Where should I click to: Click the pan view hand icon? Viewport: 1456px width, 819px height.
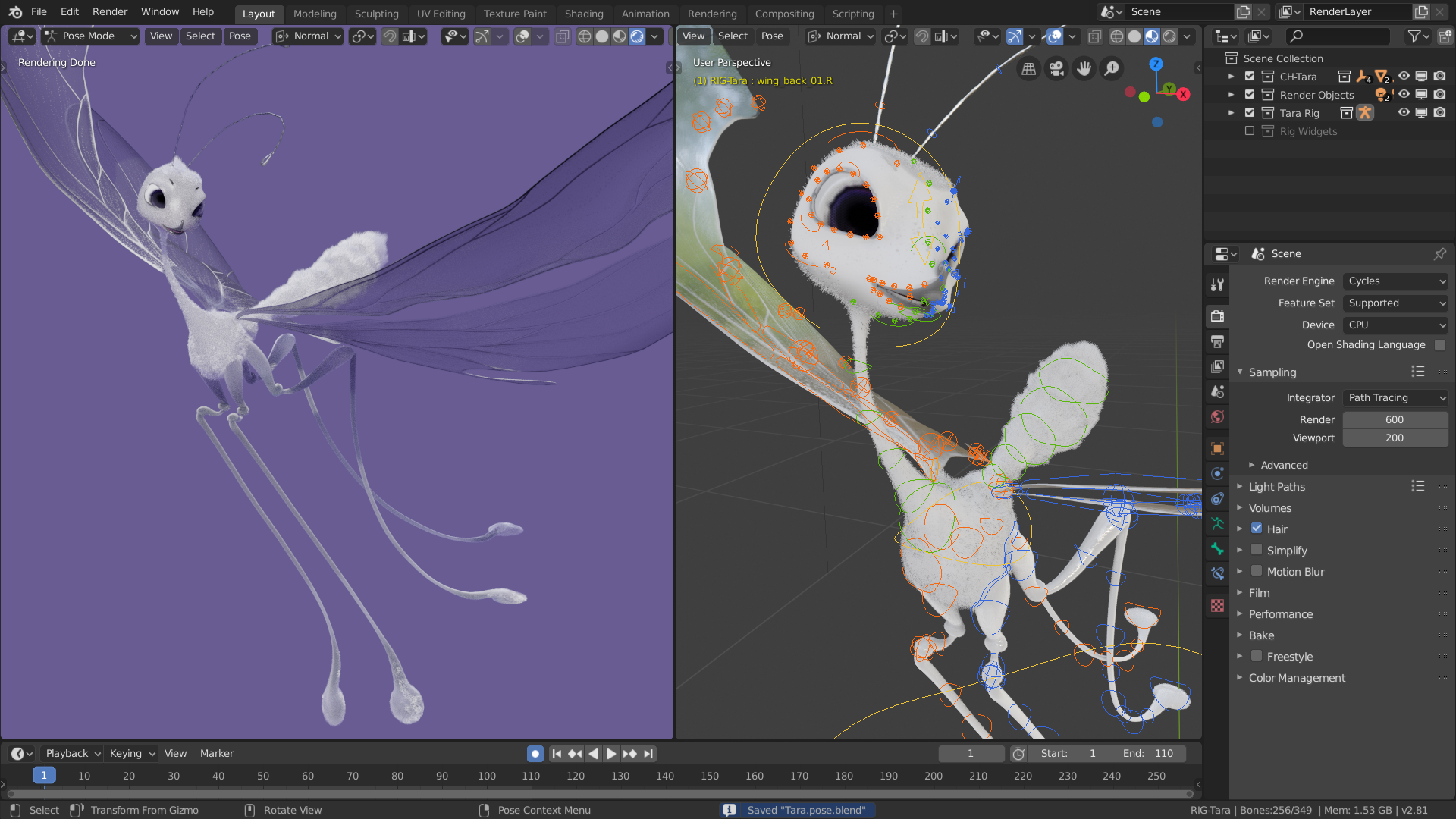[x=1084, y=70]
